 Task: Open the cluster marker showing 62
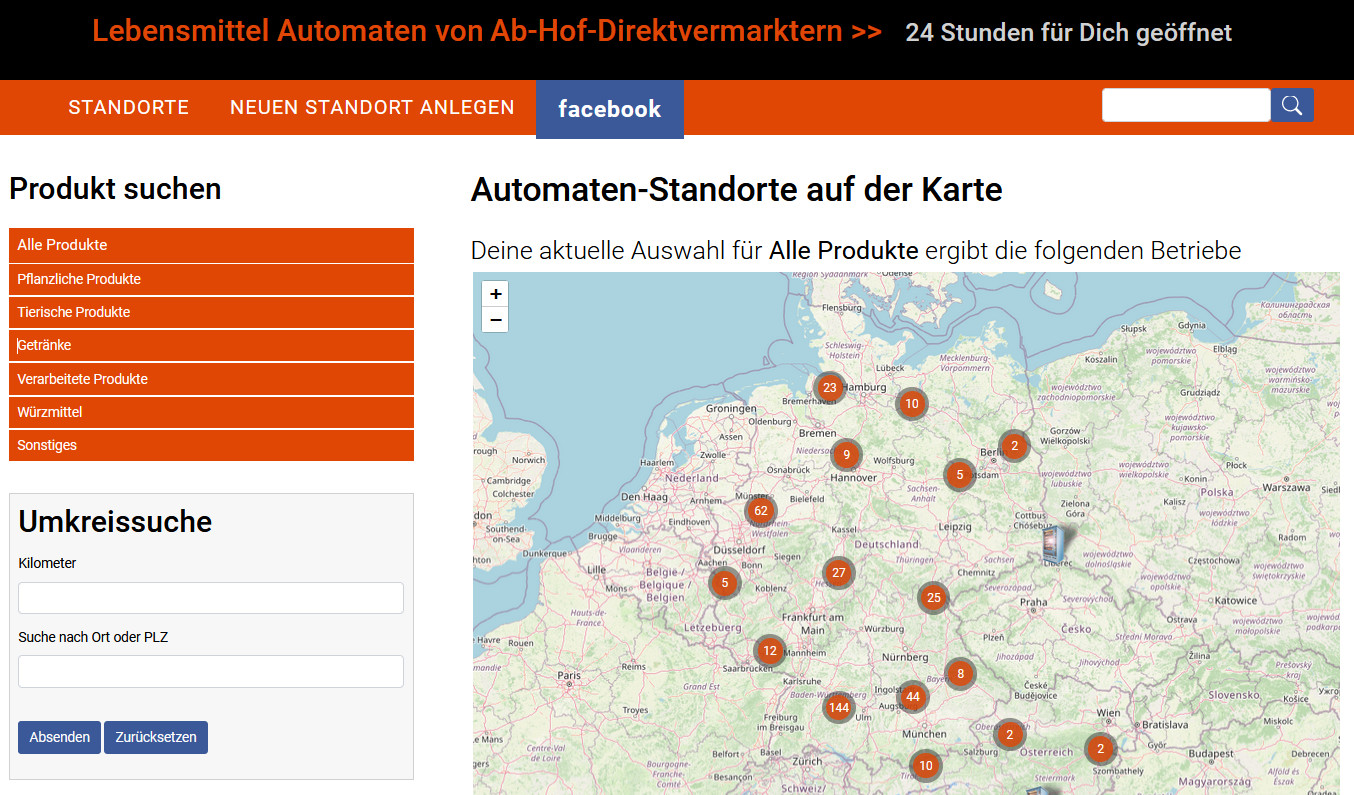pyautogui.click(x=761, y=511)
